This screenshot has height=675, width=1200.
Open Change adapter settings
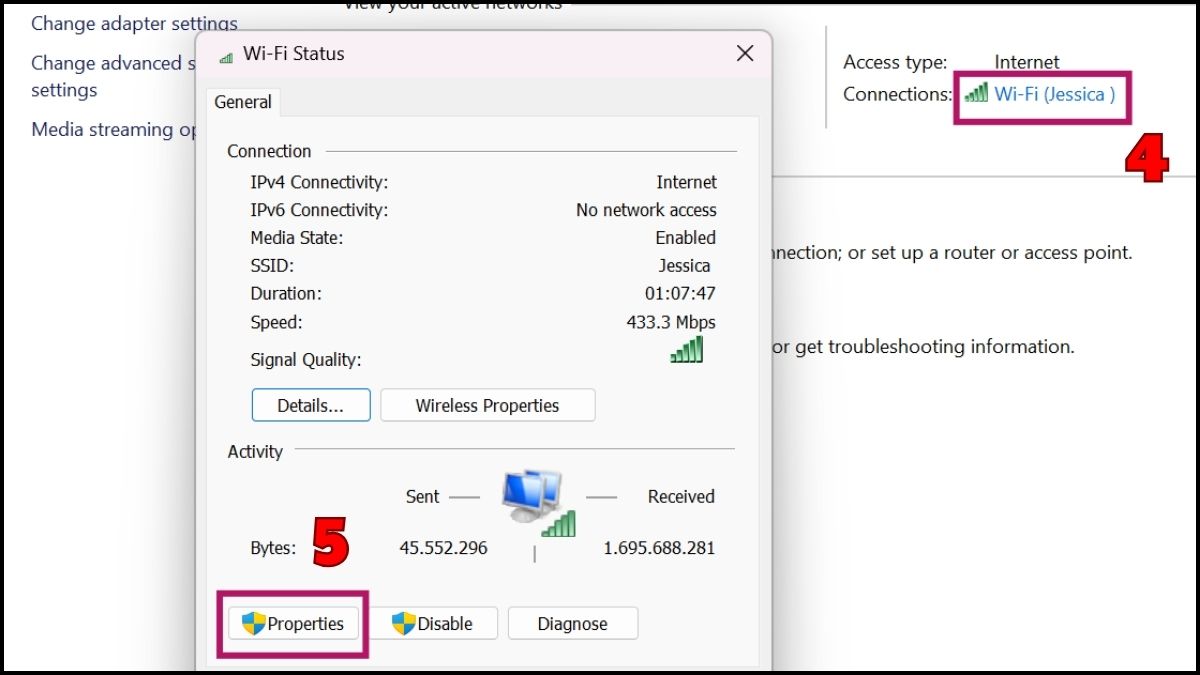pos(134,23)
